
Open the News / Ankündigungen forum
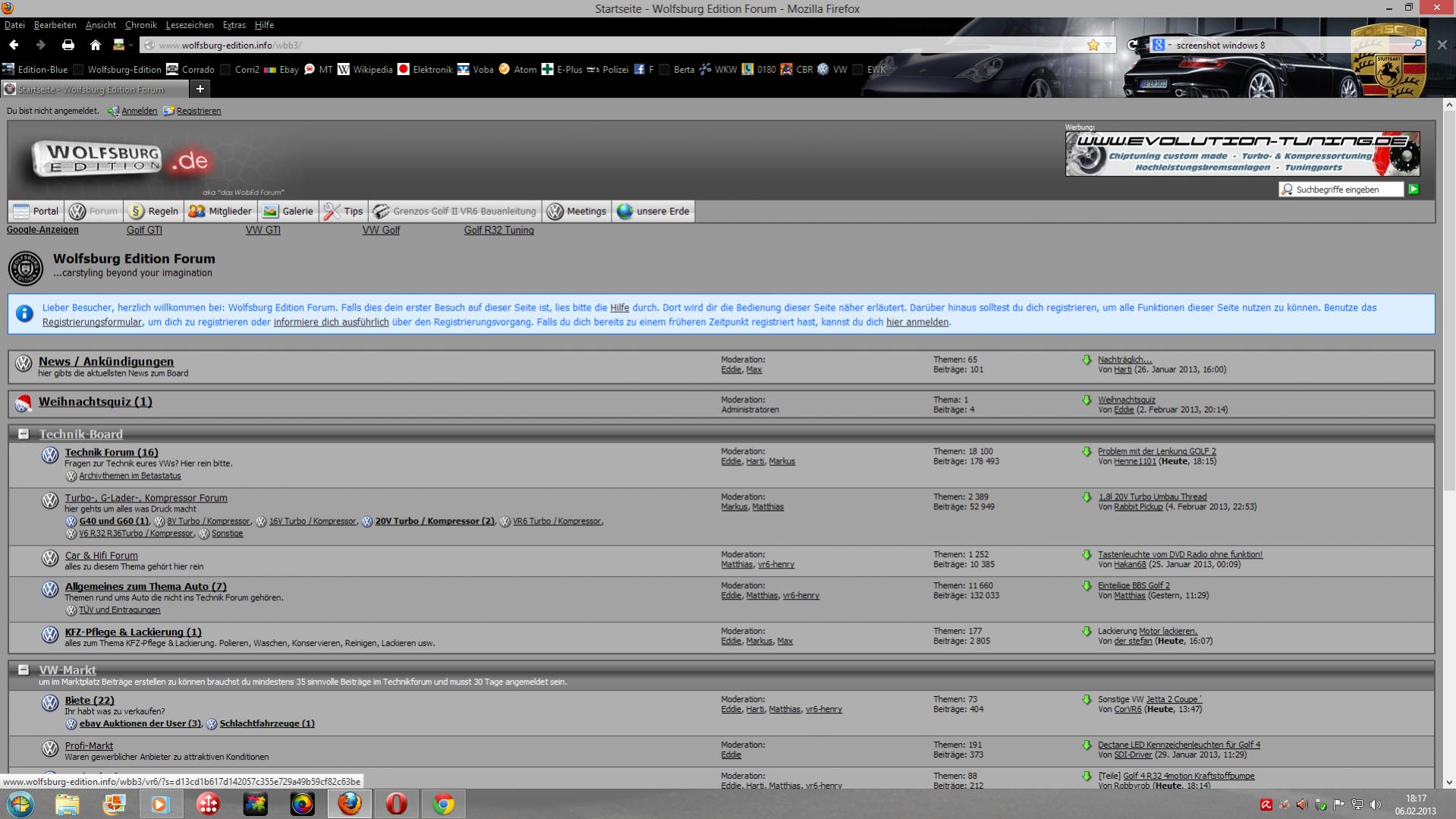pos(106,361)
